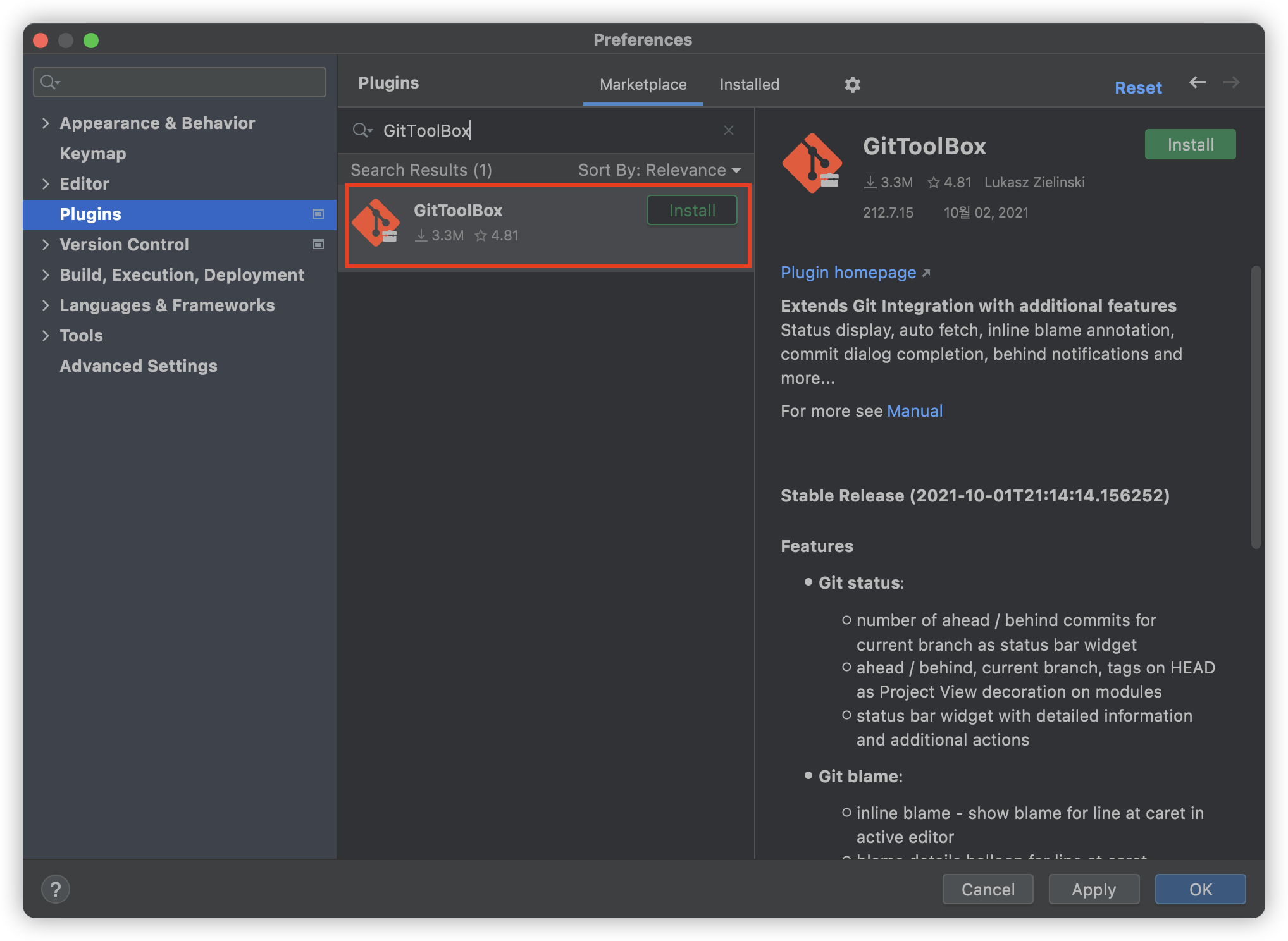Switch to the Installed tab
The width and height of the screenshot is (1288, 941).
tap(750, 85)
